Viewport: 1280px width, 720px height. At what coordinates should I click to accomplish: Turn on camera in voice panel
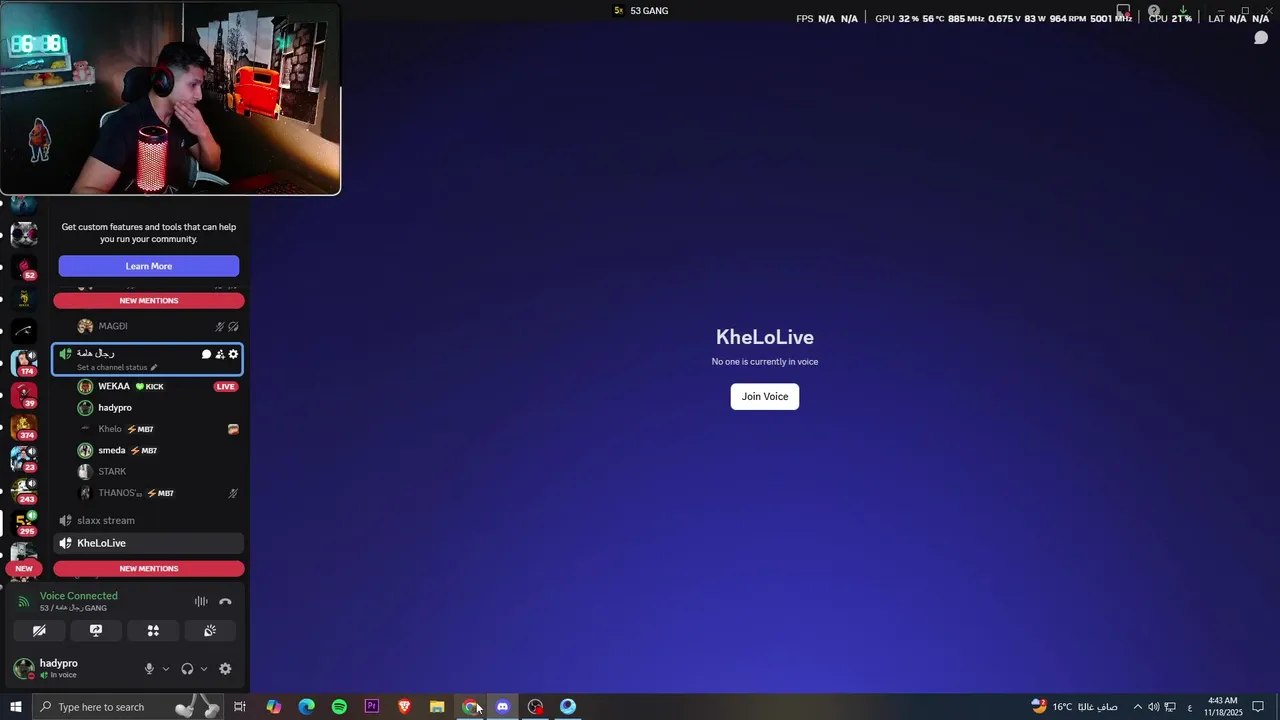39,631
